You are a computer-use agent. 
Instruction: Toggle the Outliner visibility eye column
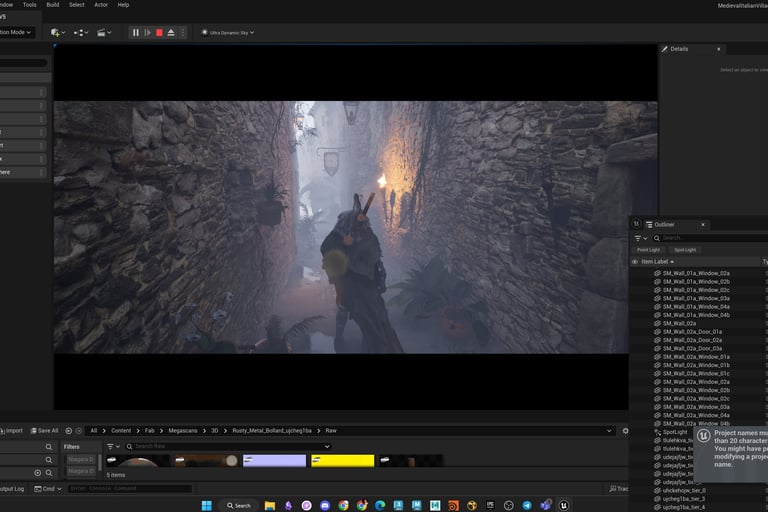pyautogui.click(x=634, y=262)
